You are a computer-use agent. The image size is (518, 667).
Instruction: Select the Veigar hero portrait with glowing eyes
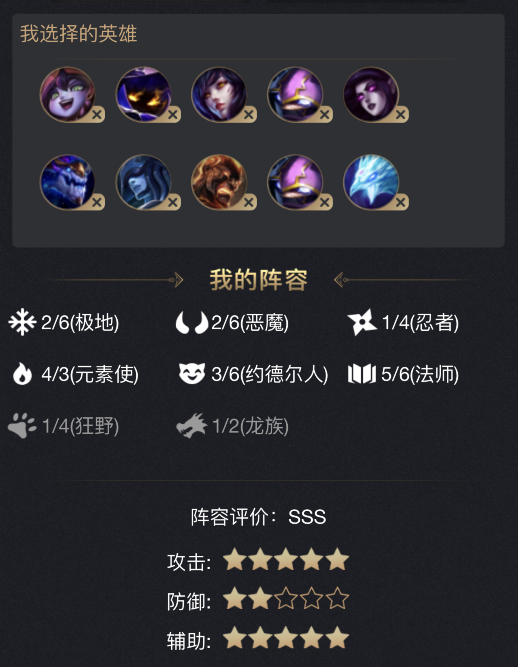143,94
